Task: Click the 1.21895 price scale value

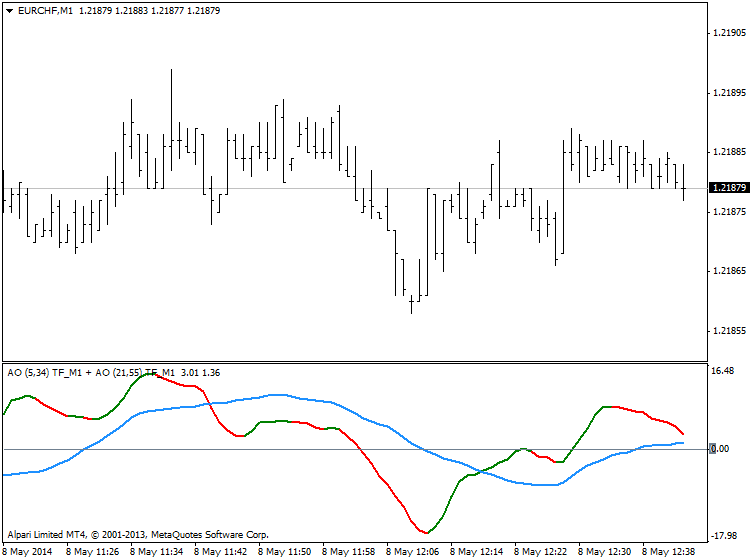Action: [727, 93]
